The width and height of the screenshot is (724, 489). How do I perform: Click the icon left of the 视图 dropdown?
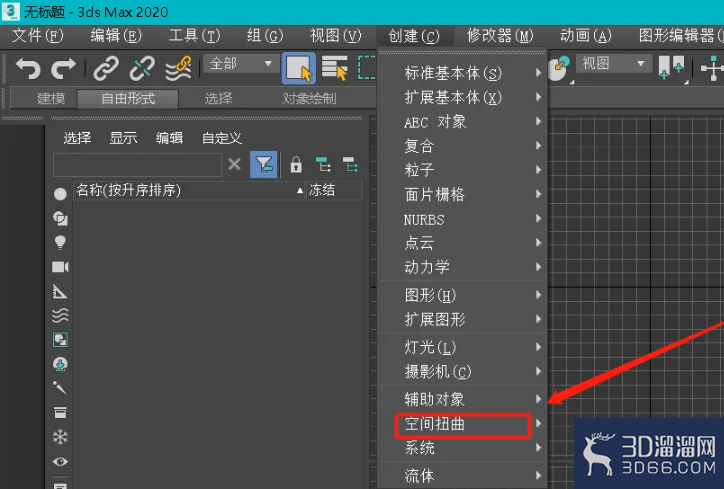point(559,68)
